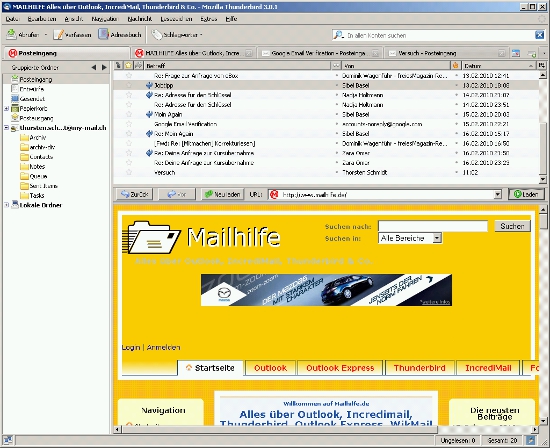The image size is (550, 448).
Task: Click the online status icon in status bar
Action: pyautogui.click(x=8, y=440)
